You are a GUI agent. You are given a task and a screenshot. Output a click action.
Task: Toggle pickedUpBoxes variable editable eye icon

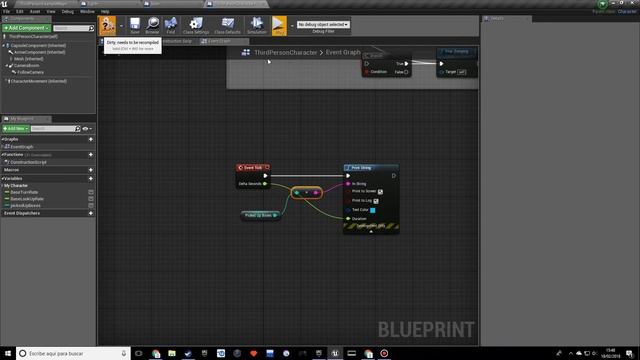point(91,205)
